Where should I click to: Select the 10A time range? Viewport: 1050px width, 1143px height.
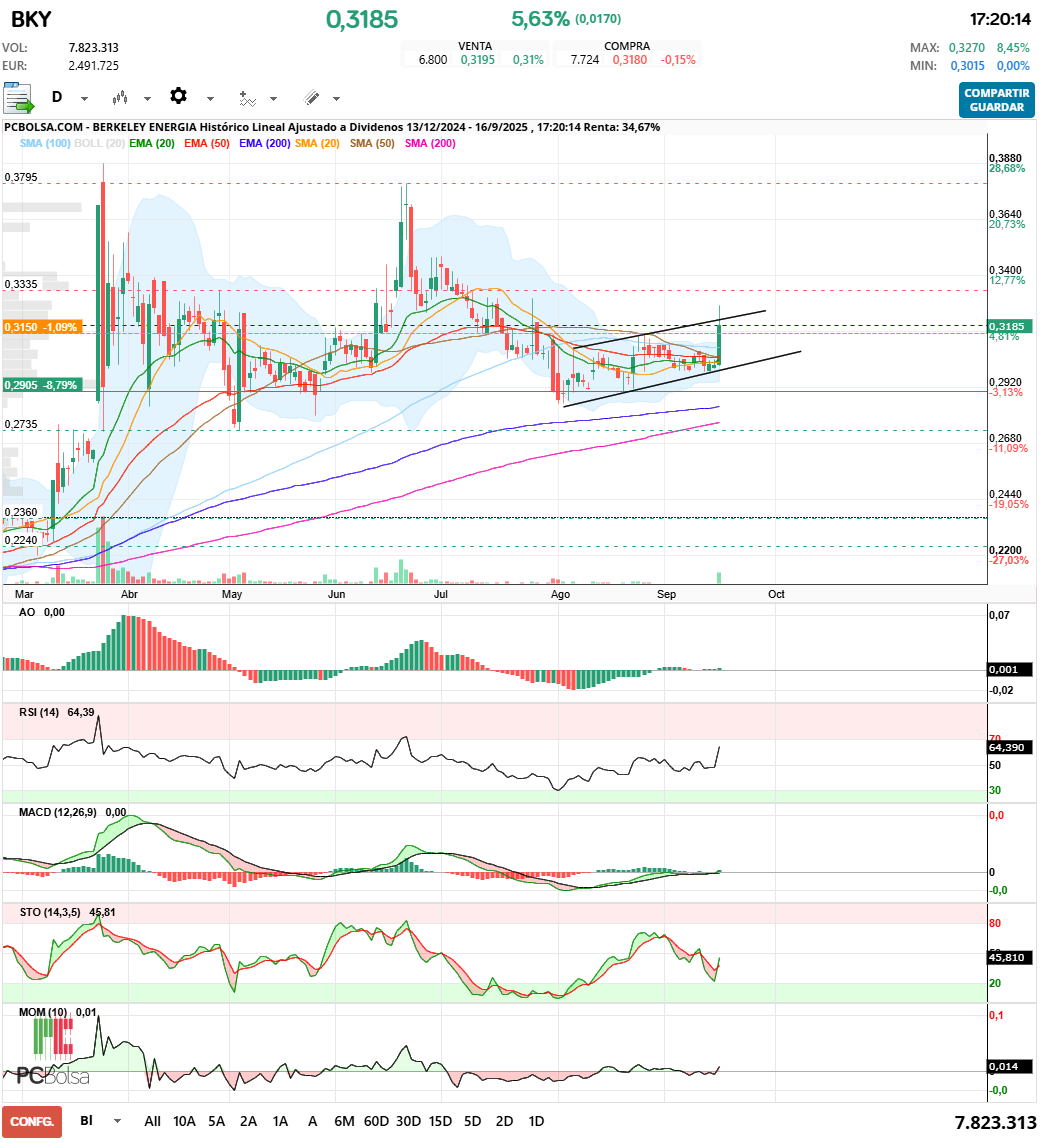tap(184, 1121)
